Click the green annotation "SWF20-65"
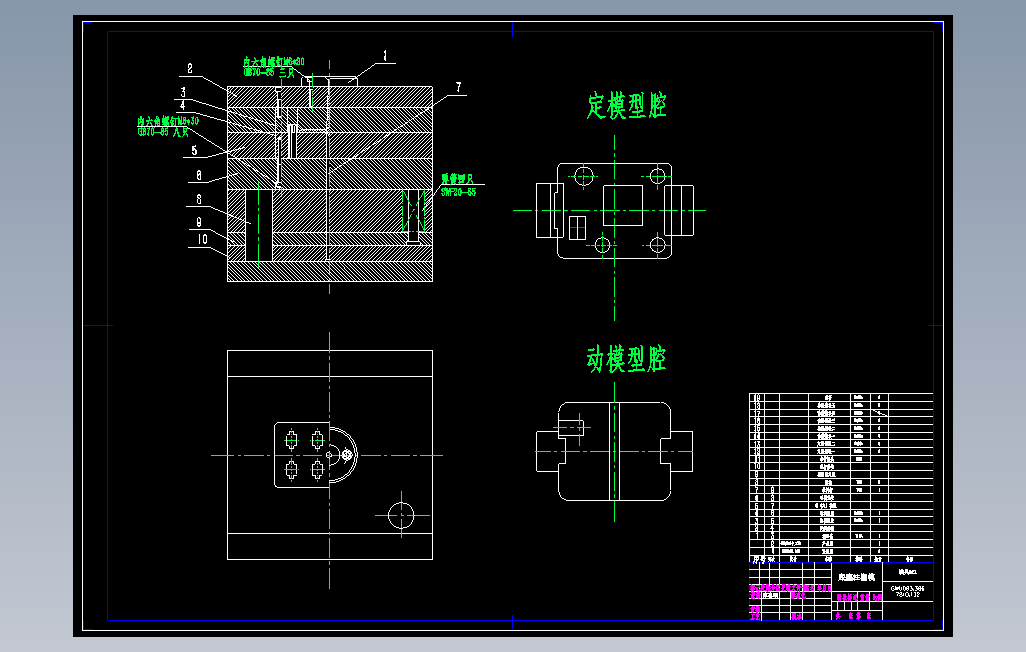The width and height of the screenshot is (1026, 652). (x=458, y=192)
